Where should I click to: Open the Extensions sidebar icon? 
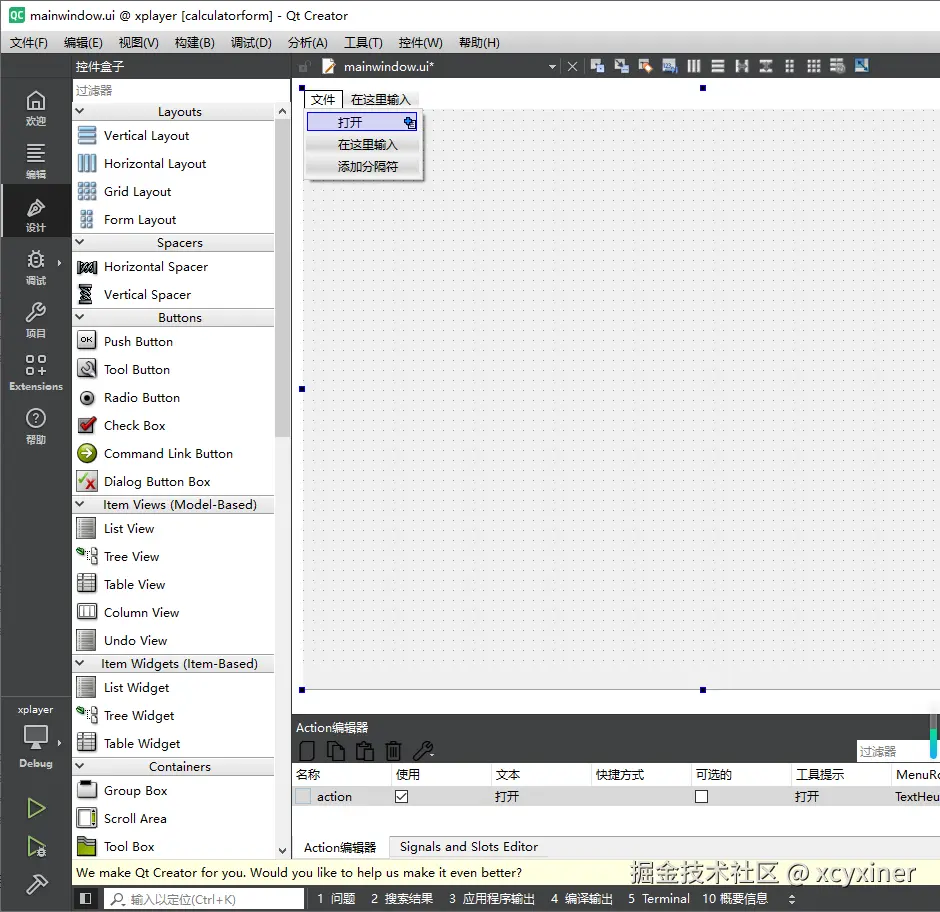click(35, 372)
